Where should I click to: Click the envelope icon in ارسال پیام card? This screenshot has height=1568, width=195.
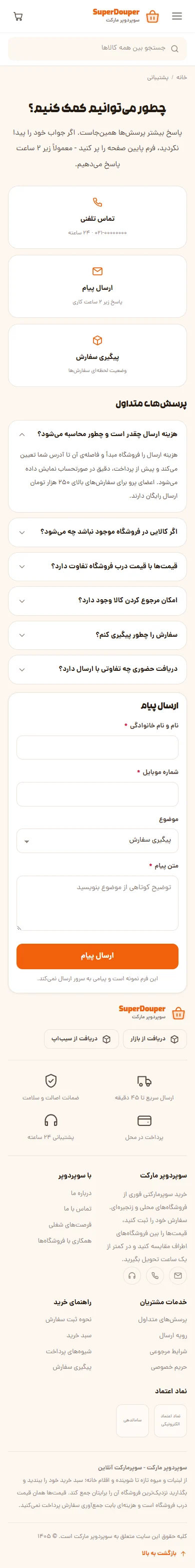[x=97, y=271]
